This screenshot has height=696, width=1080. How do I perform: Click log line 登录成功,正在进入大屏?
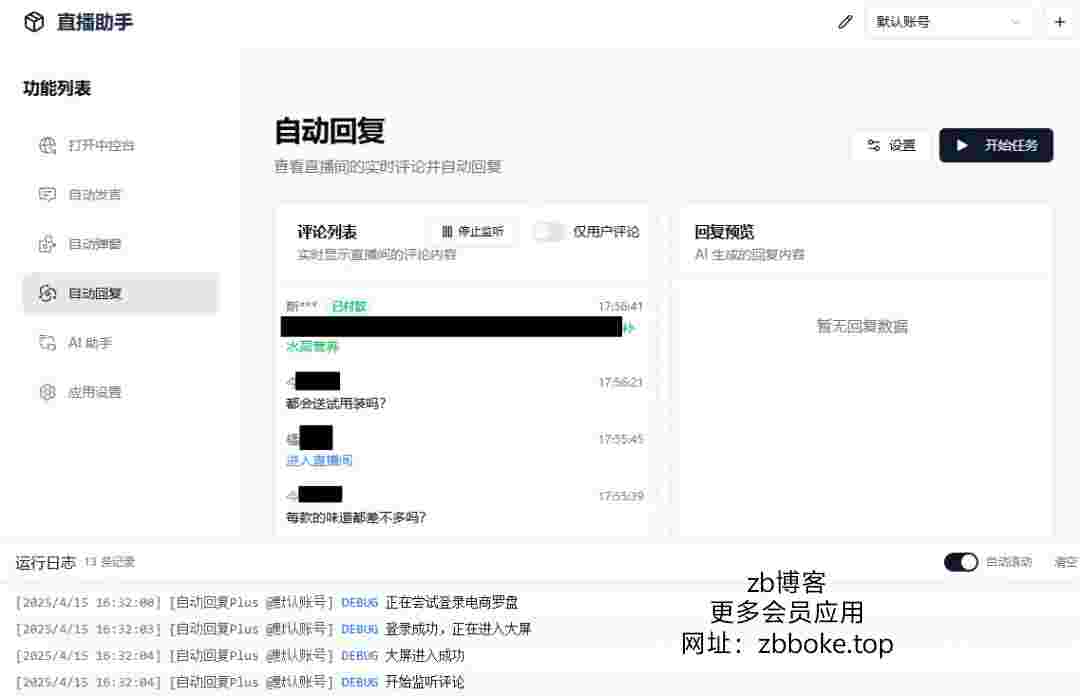(x=458, y=628)
